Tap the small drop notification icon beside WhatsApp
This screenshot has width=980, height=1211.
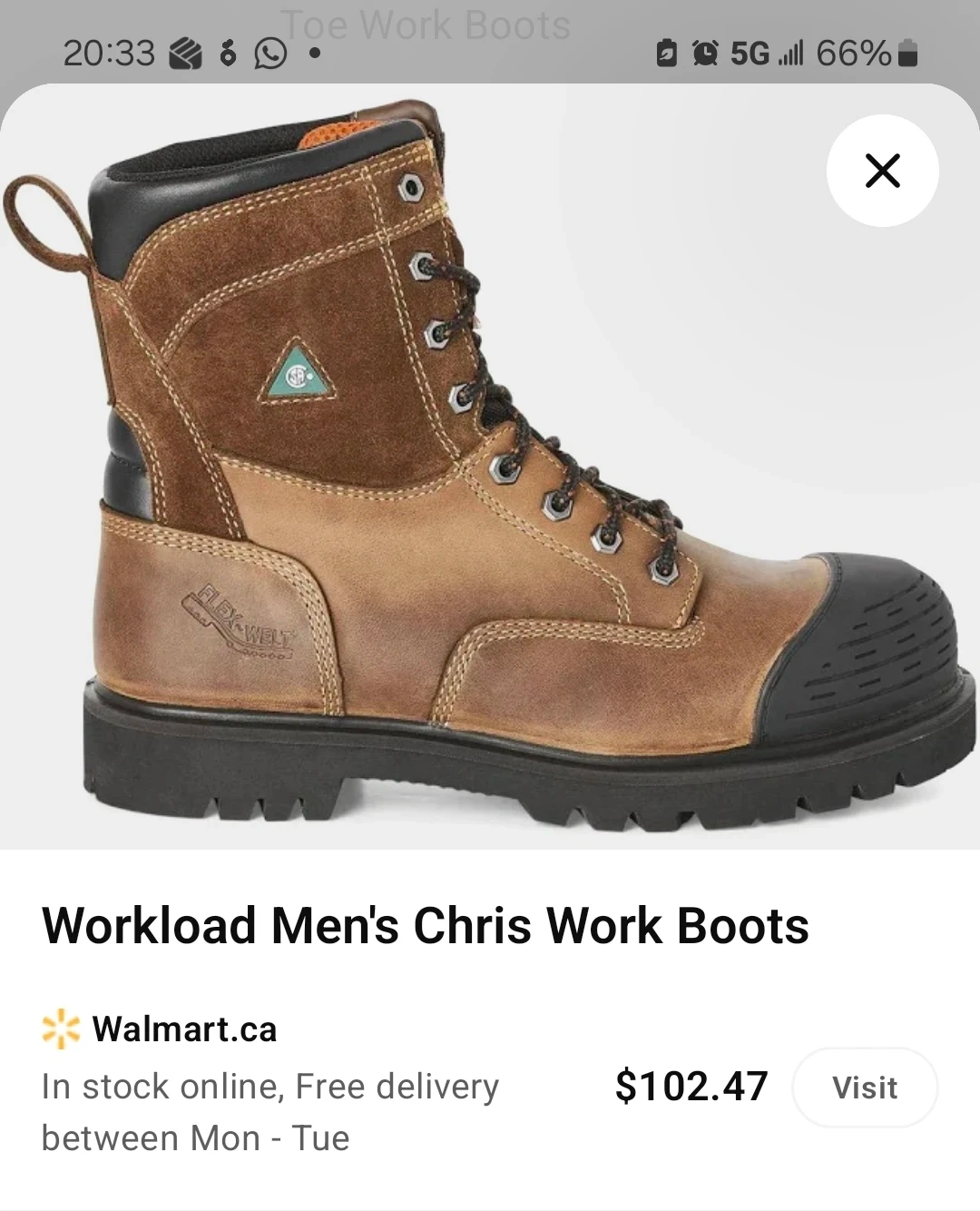click(x=228, y=54)
